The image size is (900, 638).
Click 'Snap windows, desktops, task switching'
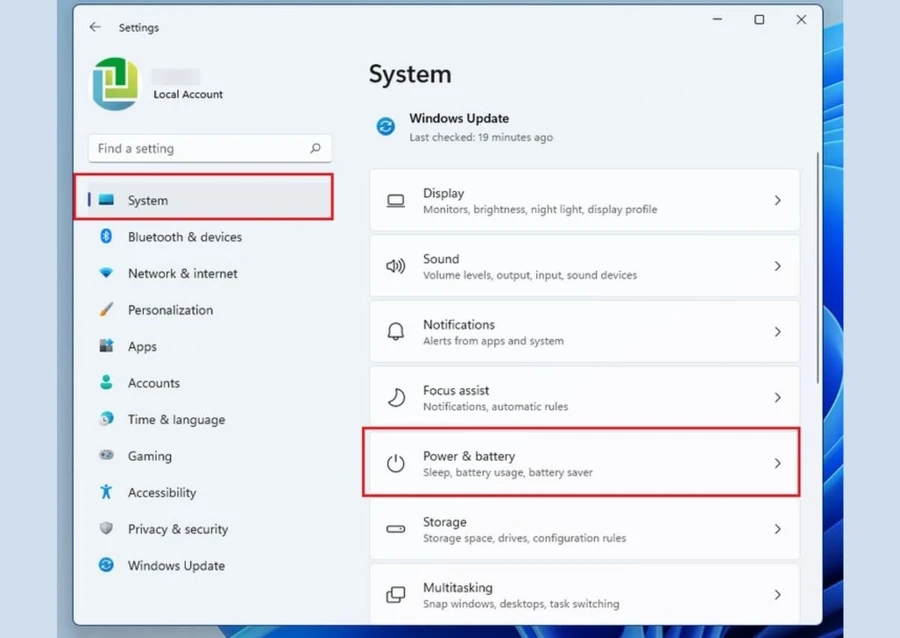click(521, 604)
